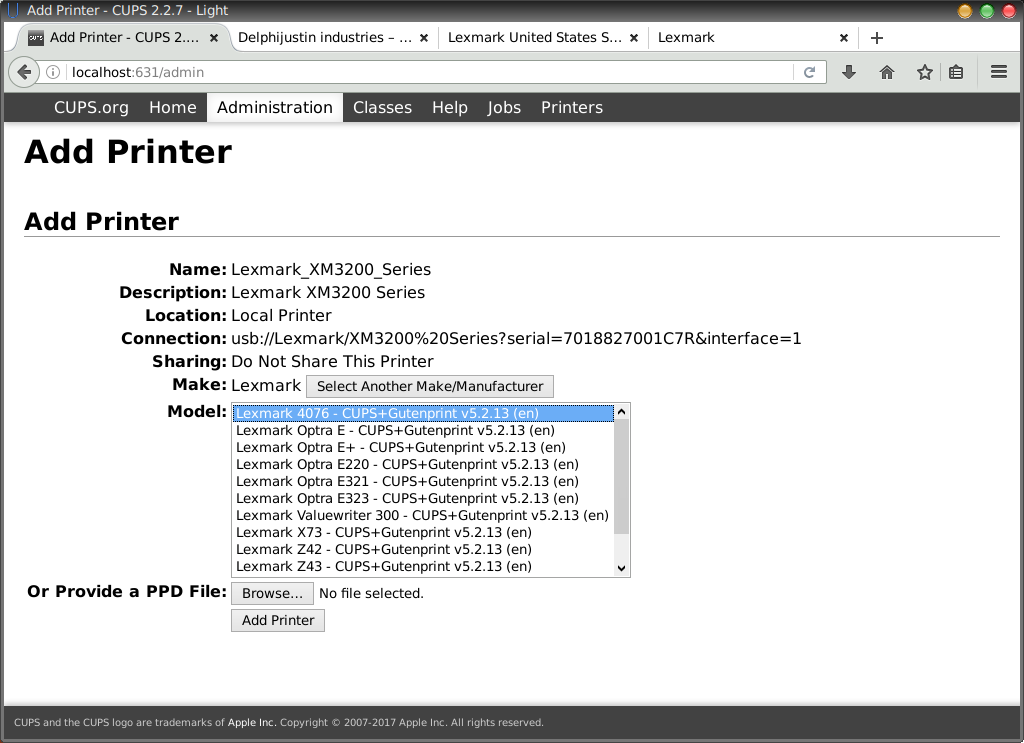Select Lexmark Optra E321 model
Viewport: 1024px width, 743px height.
click(423, 481)
